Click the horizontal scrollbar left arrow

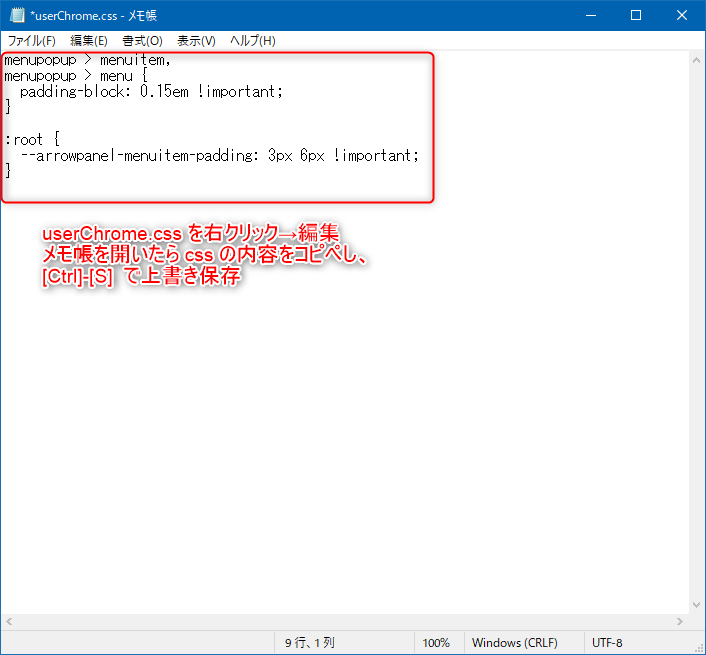point(9,622)
